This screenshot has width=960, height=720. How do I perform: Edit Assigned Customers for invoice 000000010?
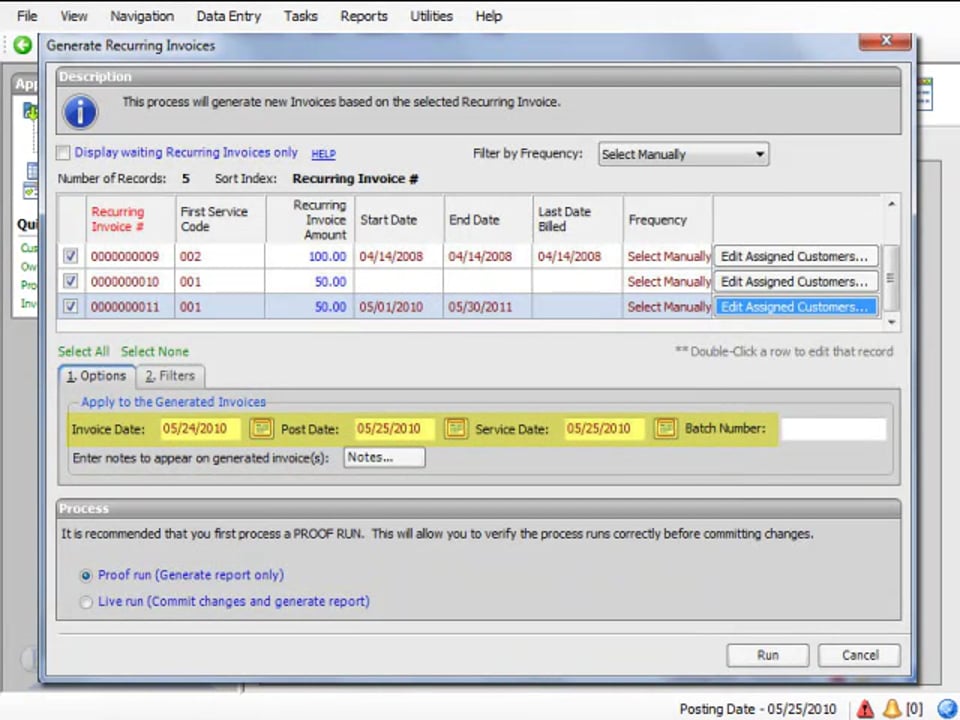click(795, 281)
